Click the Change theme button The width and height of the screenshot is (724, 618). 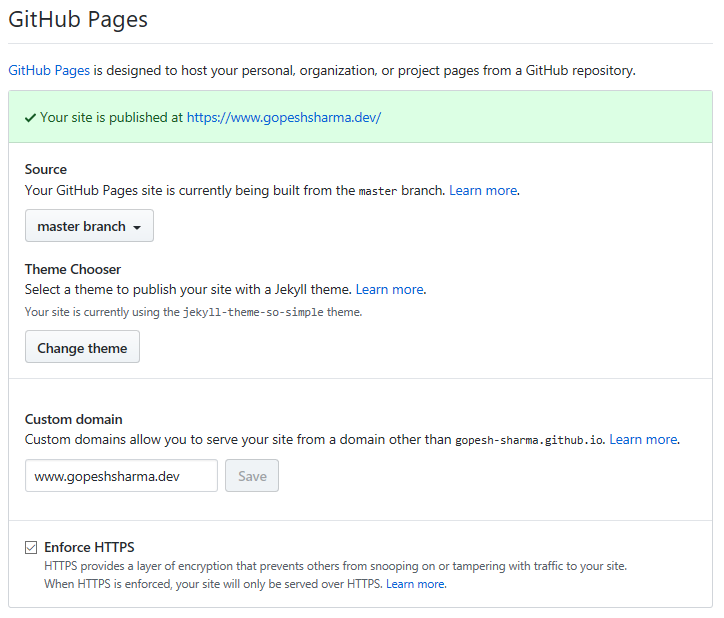coord(82,347)
